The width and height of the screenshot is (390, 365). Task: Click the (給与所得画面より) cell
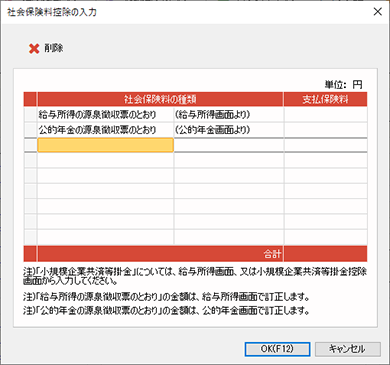(229, 115)
